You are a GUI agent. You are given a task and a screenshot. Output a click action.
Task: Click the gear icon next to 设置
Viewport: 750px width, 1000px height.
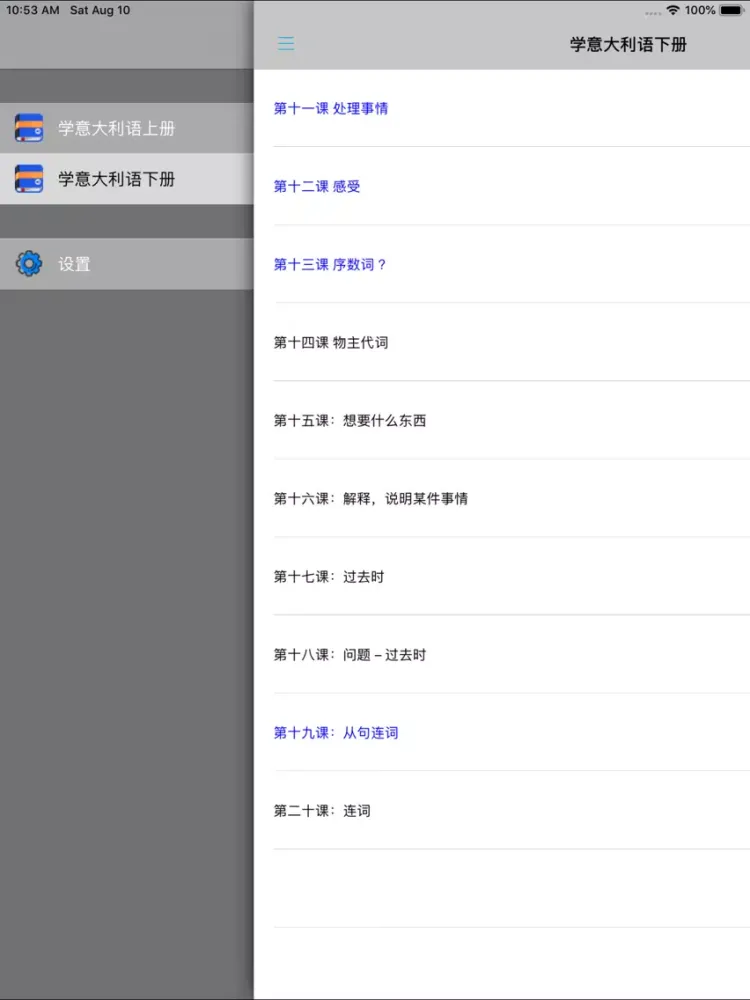click(x=29, y=264)
